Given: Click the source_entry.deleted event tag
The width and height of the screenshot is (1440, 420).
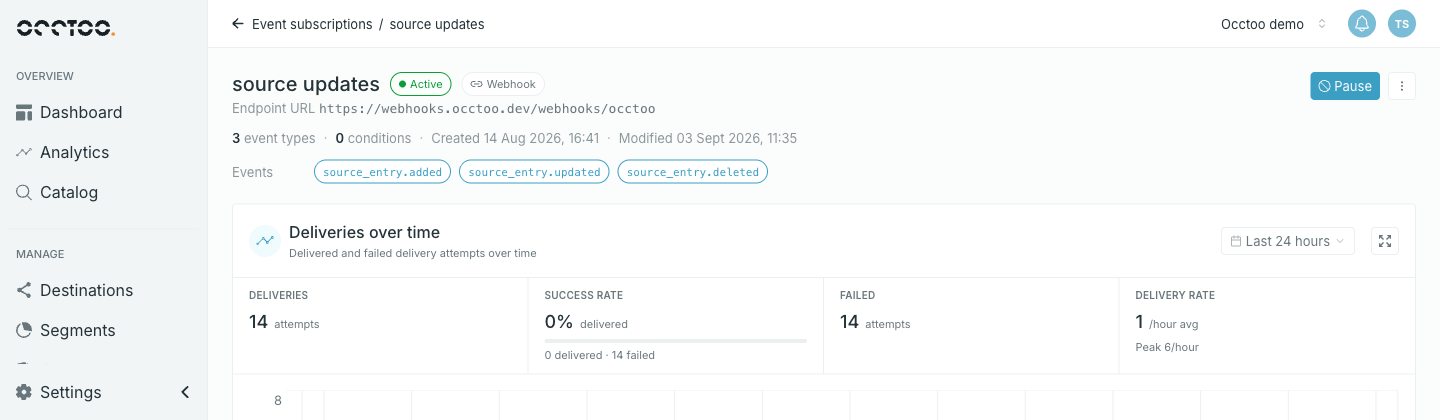Looking at the screenshot, I should (692, 172).
